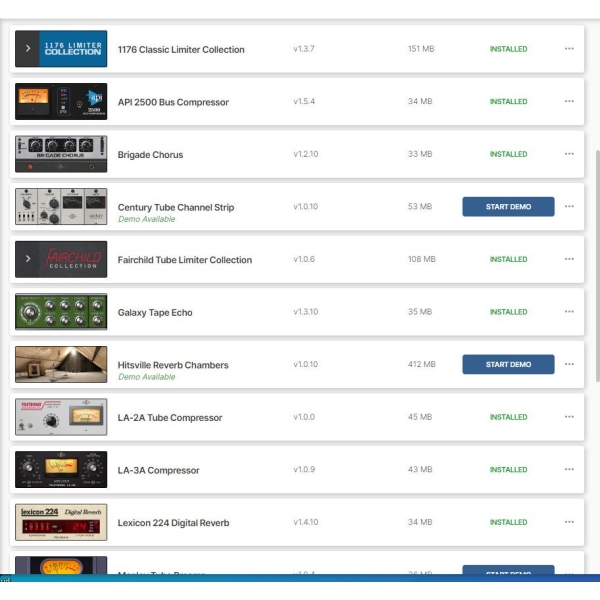Click version v1.2.10 of Brigade Chorus
Image resolution: width=600 pixels, height=600 pixels.
coord(305,154)
